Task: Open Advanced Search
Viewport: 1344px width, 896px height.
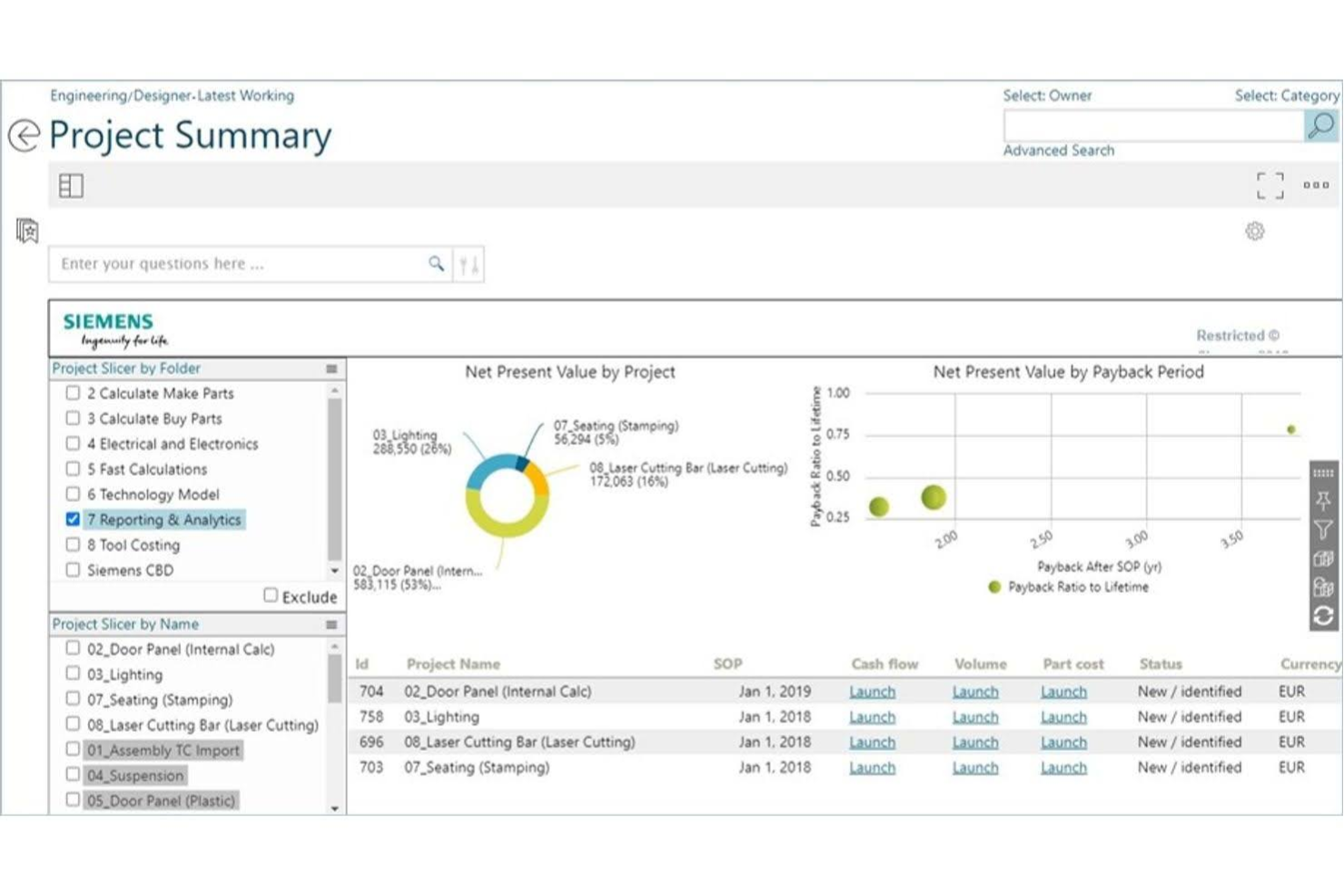Action: pos(1058,151)
